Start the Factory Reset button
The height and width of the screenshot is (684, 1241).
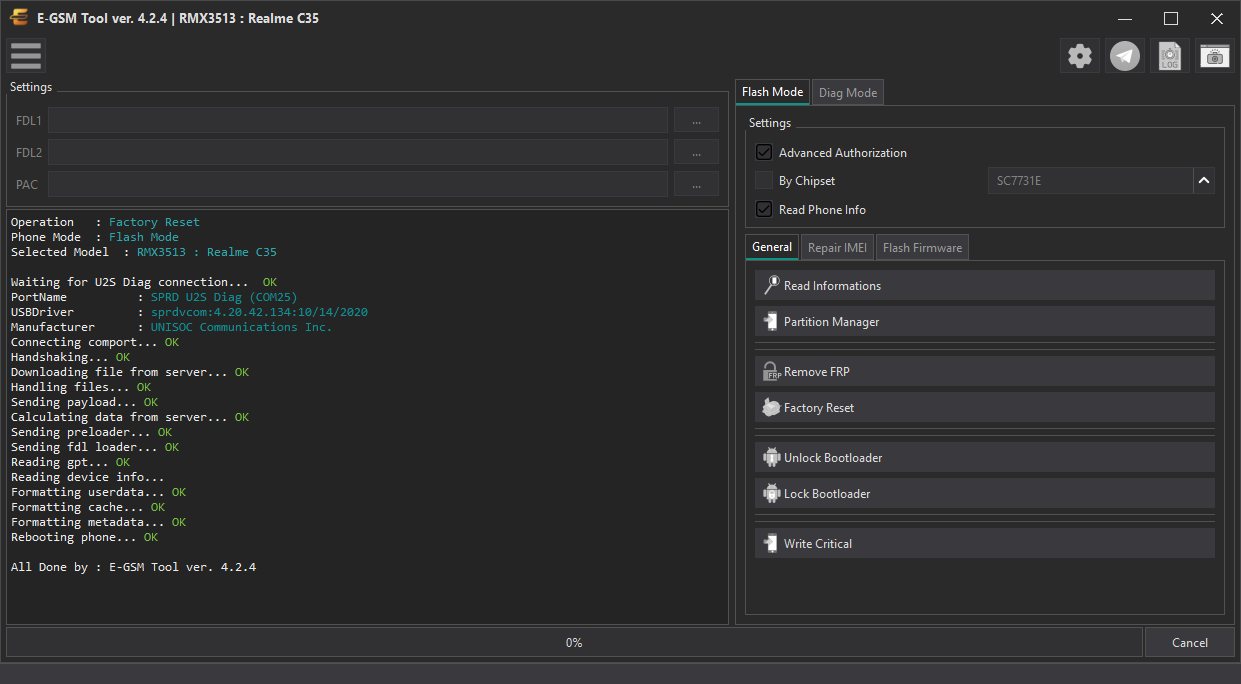(985, 407)
